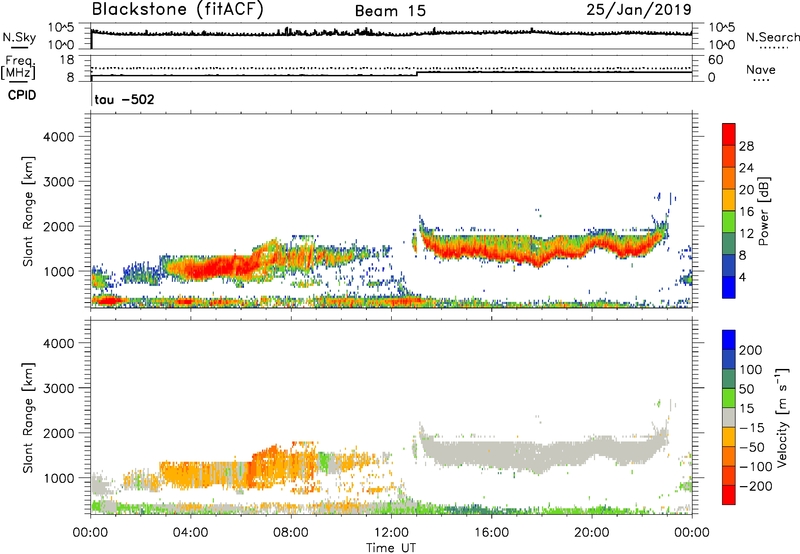Click the "28" power colorbar value
The height and width of the screenshot is (554, 800).
pyautogui.click(x=746, y=146)
